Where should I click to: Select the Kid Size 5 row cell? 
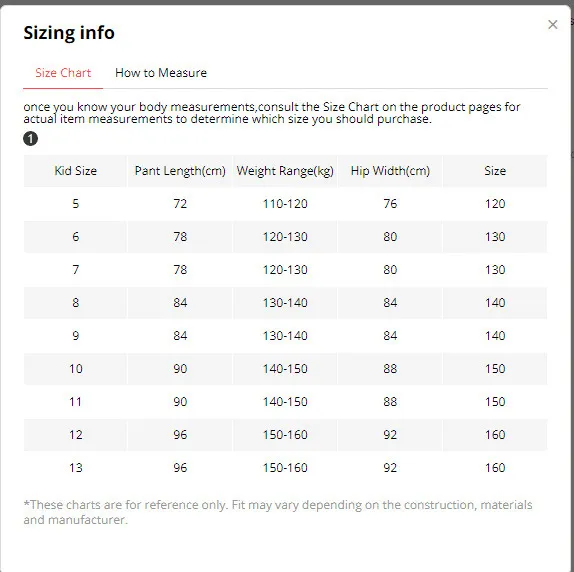tap(75, 203)
